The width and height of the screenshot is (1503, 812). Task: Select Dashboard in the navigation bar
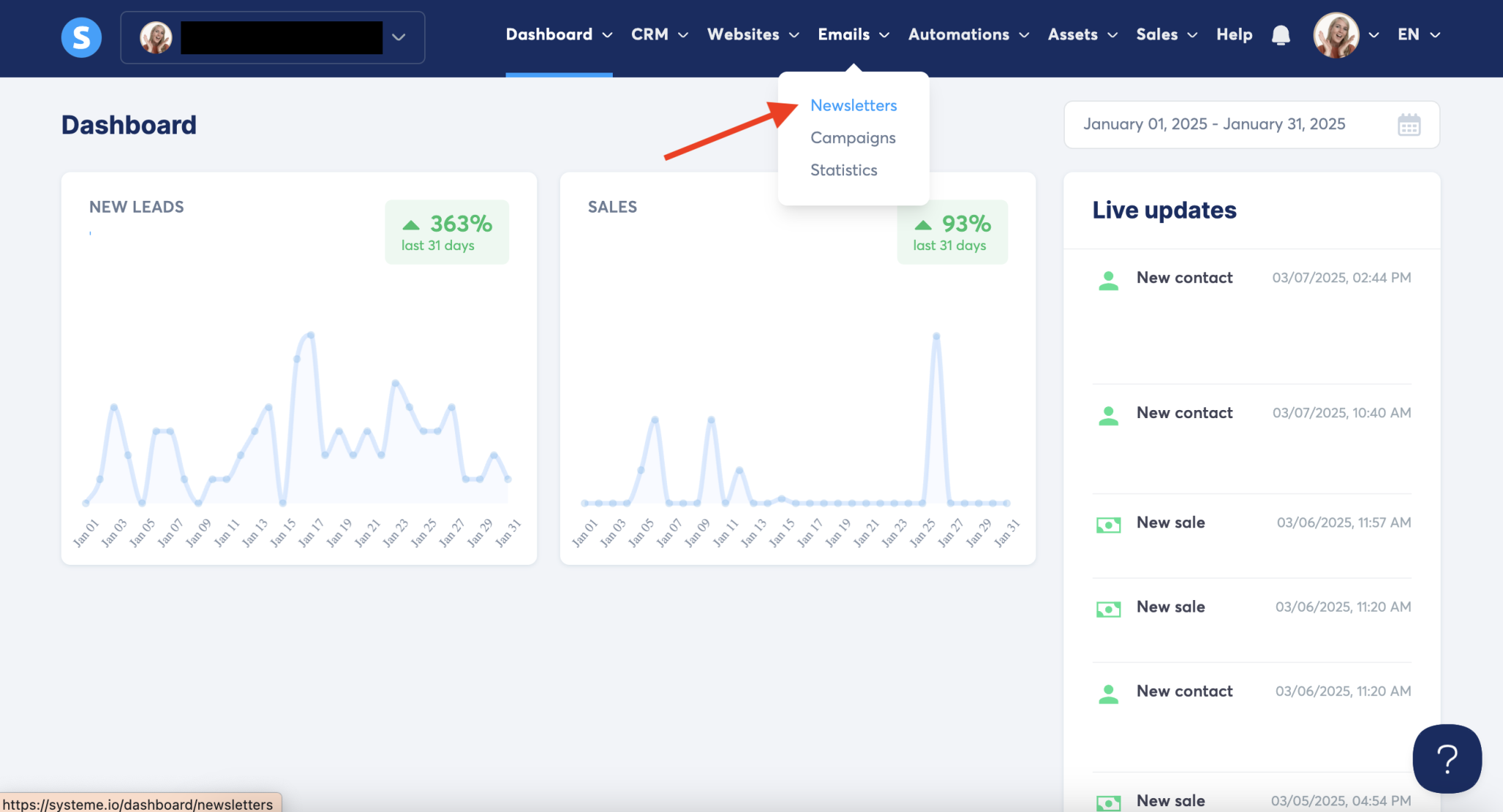pyautogui.click(x=549, y=34)
